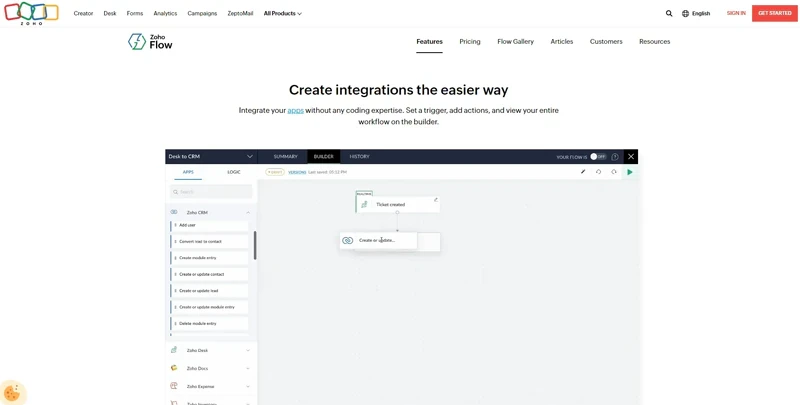Go to Analytics in top bar
The image size is (800, 405).
click(x=165, y=13)
